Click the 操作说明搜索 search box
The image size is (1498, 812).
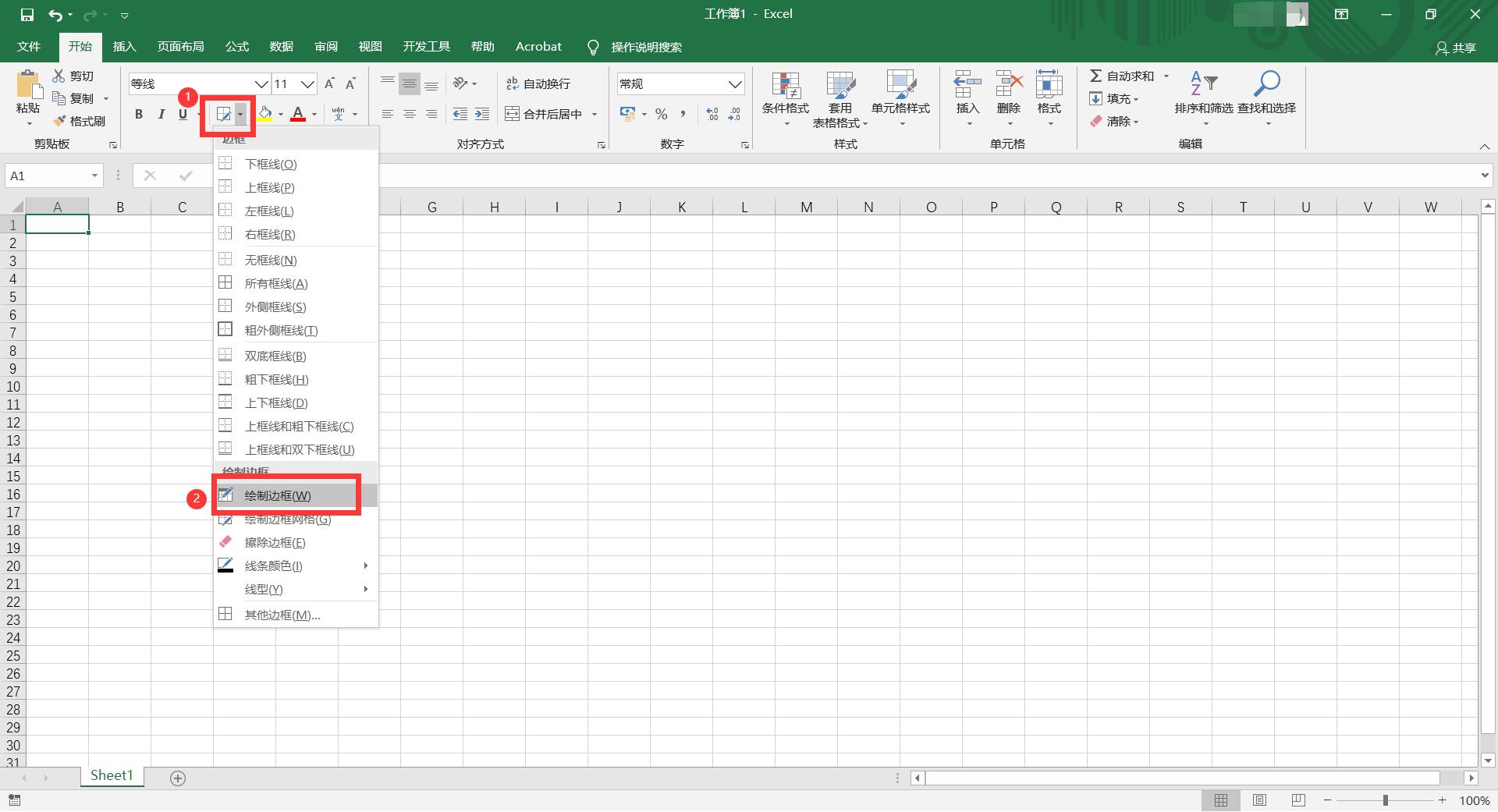pyautogui.click(x=647, y=48)
